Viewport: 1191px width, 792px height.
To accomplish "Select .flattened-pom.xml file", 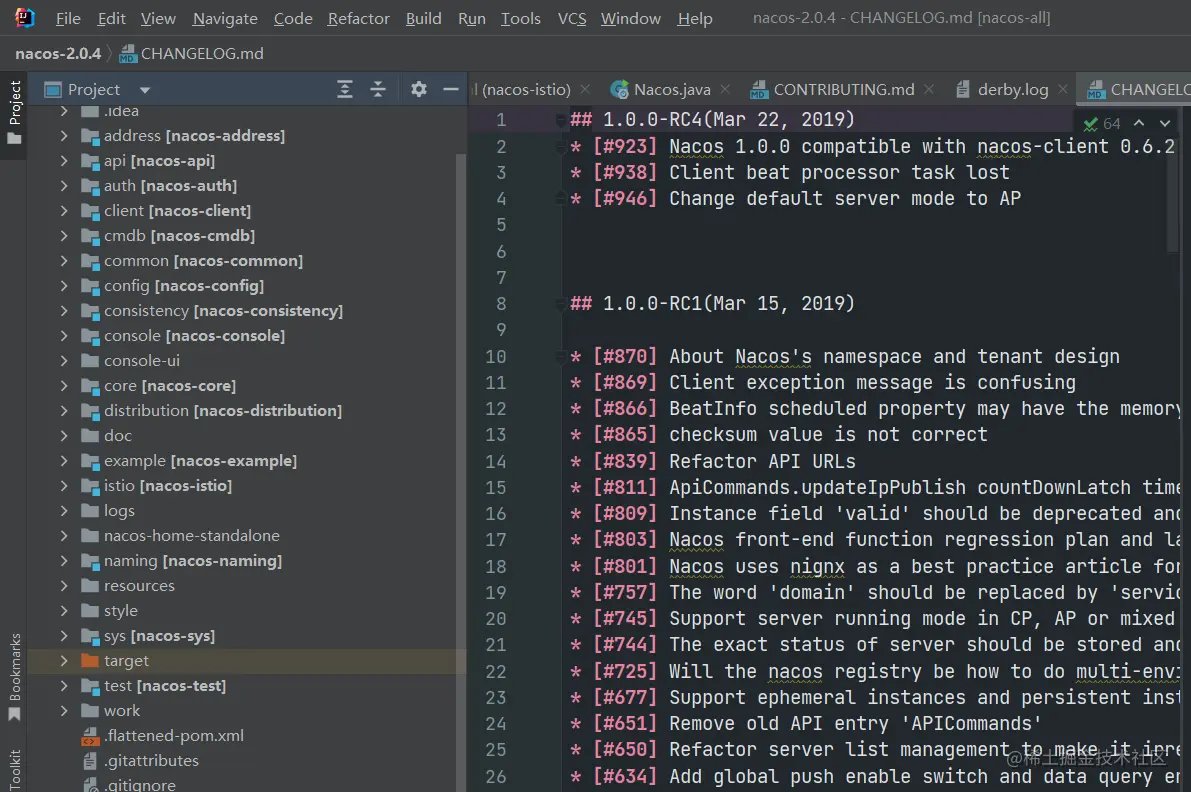I will coord(163,736).
